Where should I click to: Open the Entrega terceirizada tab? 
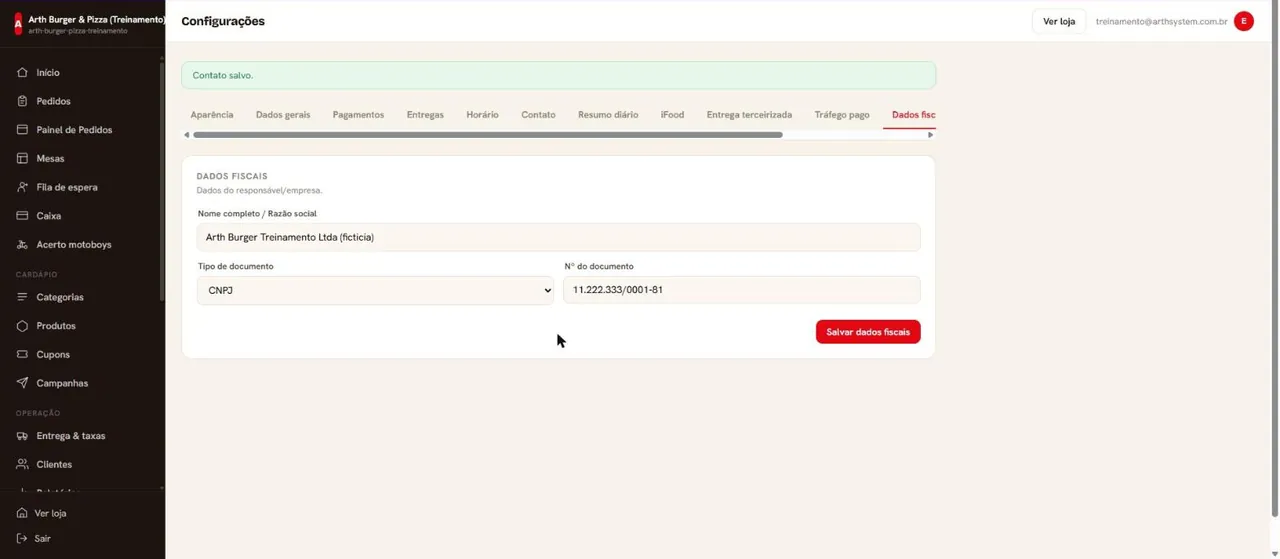click(x=749, y=115)
